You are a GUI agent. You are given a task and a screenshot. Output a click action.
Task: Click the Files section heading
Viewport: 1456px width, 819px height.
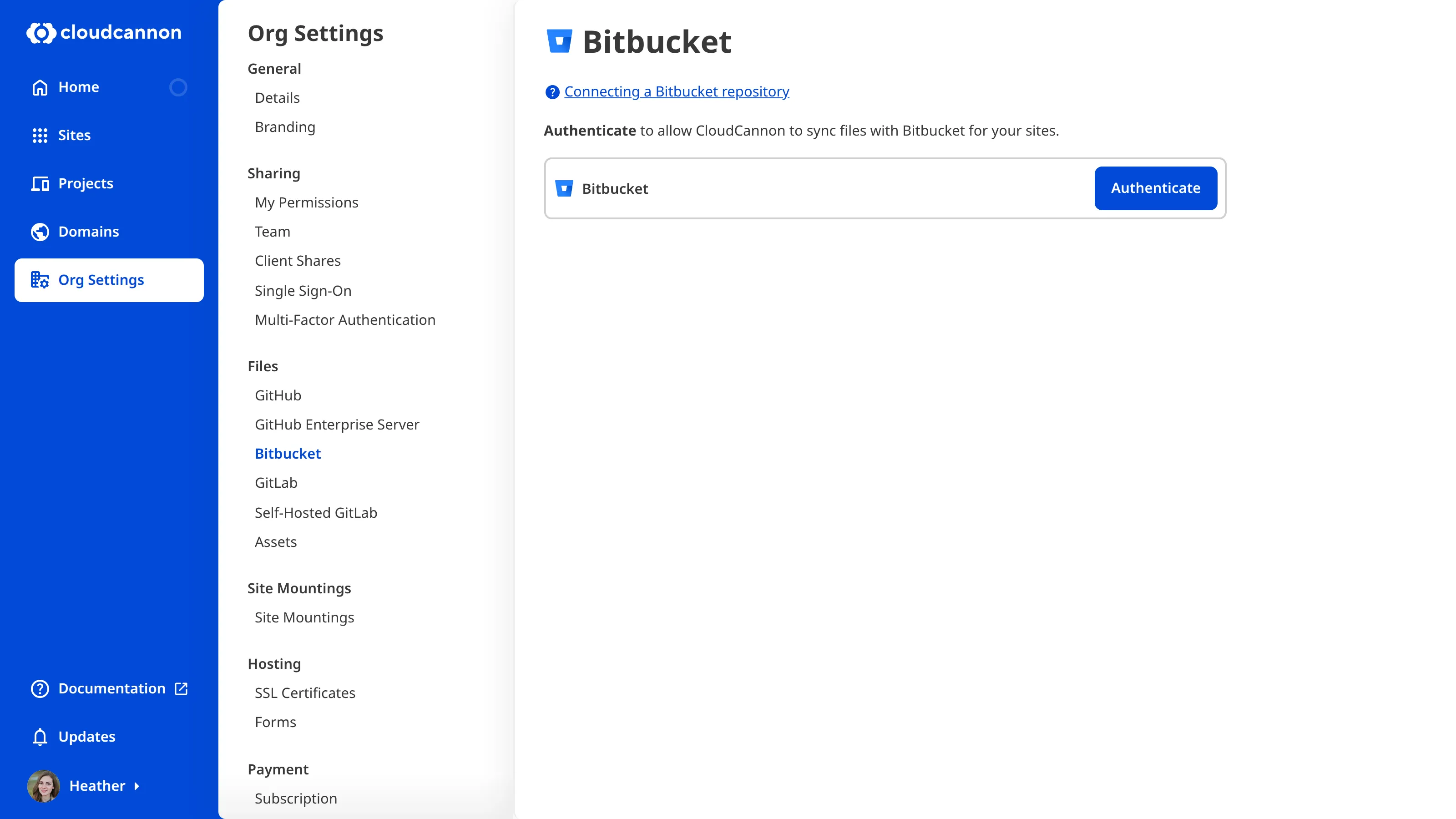click(x=263, y=366)
